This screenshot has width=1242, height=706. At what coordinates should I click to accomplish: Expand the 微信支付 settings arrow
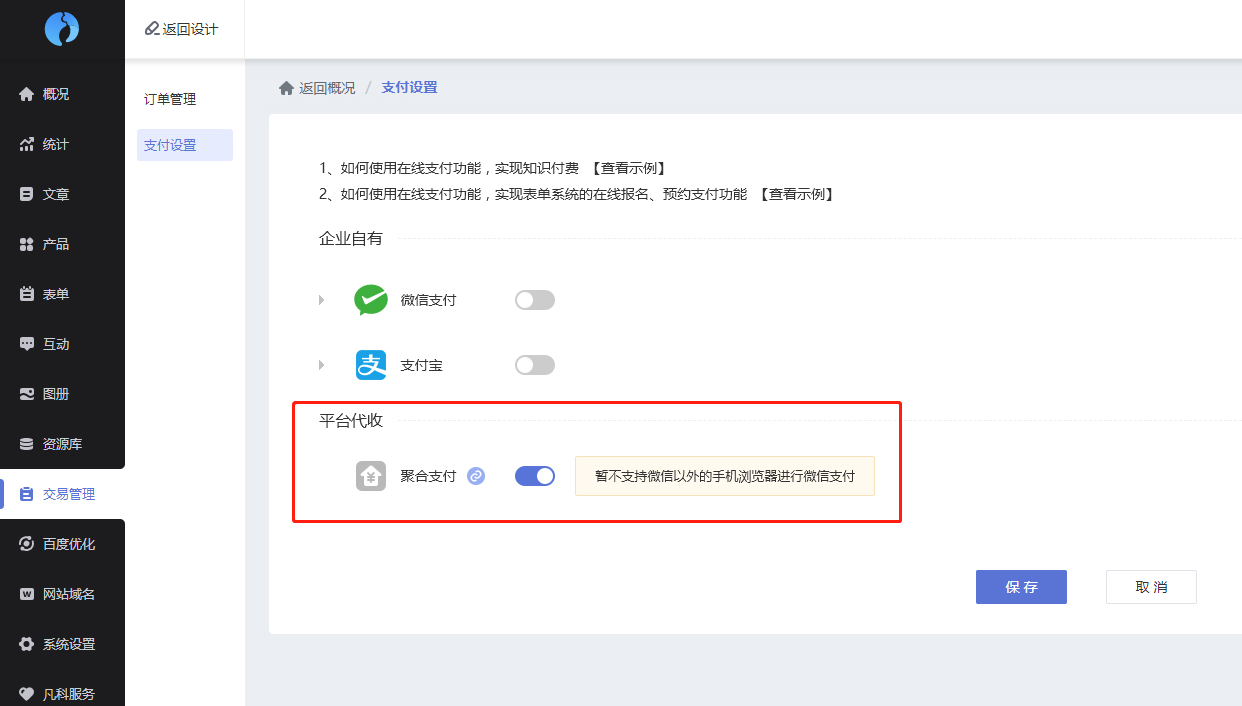[323, 299]
